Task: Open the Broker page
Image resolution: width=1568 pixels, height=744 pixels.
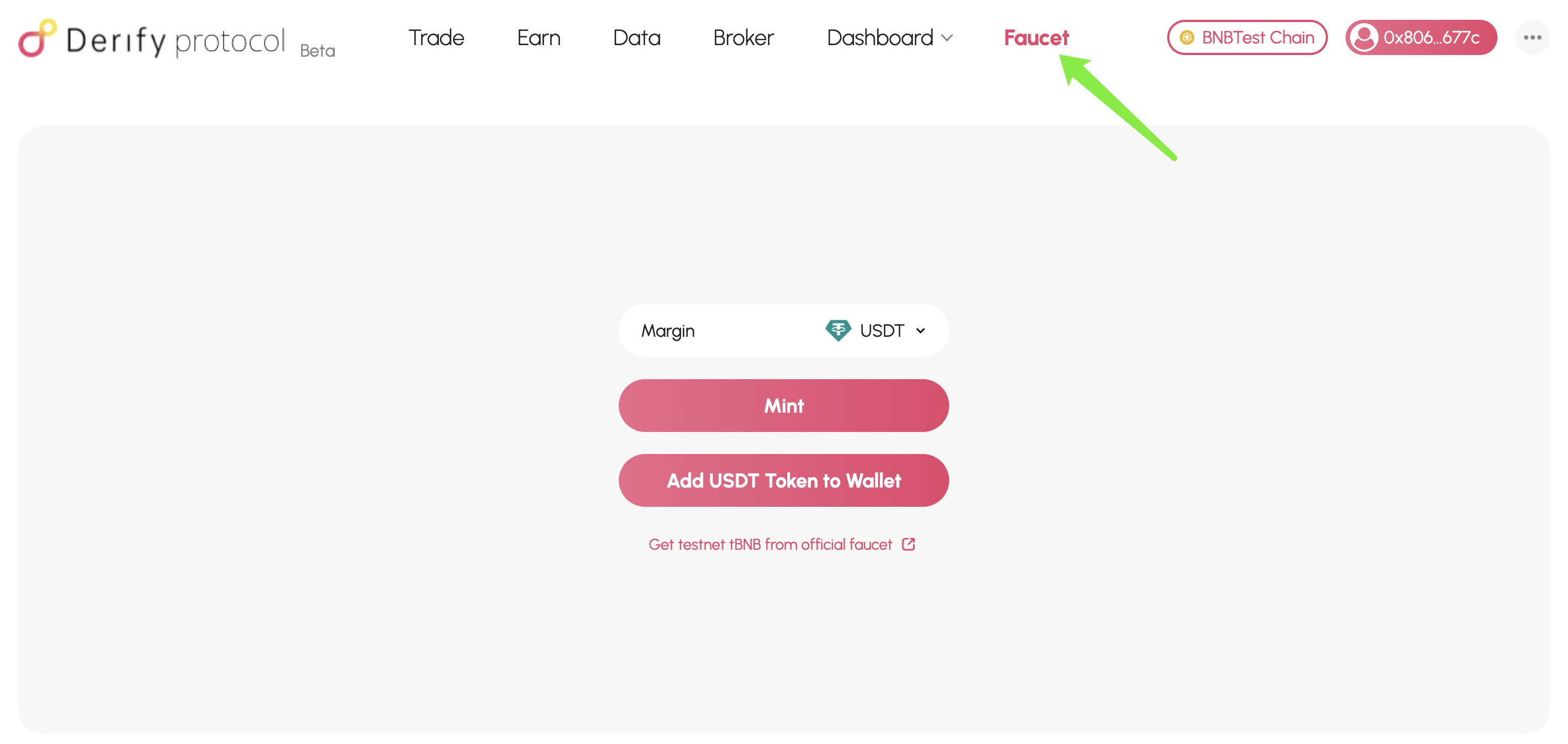Action: click(743, 38)
